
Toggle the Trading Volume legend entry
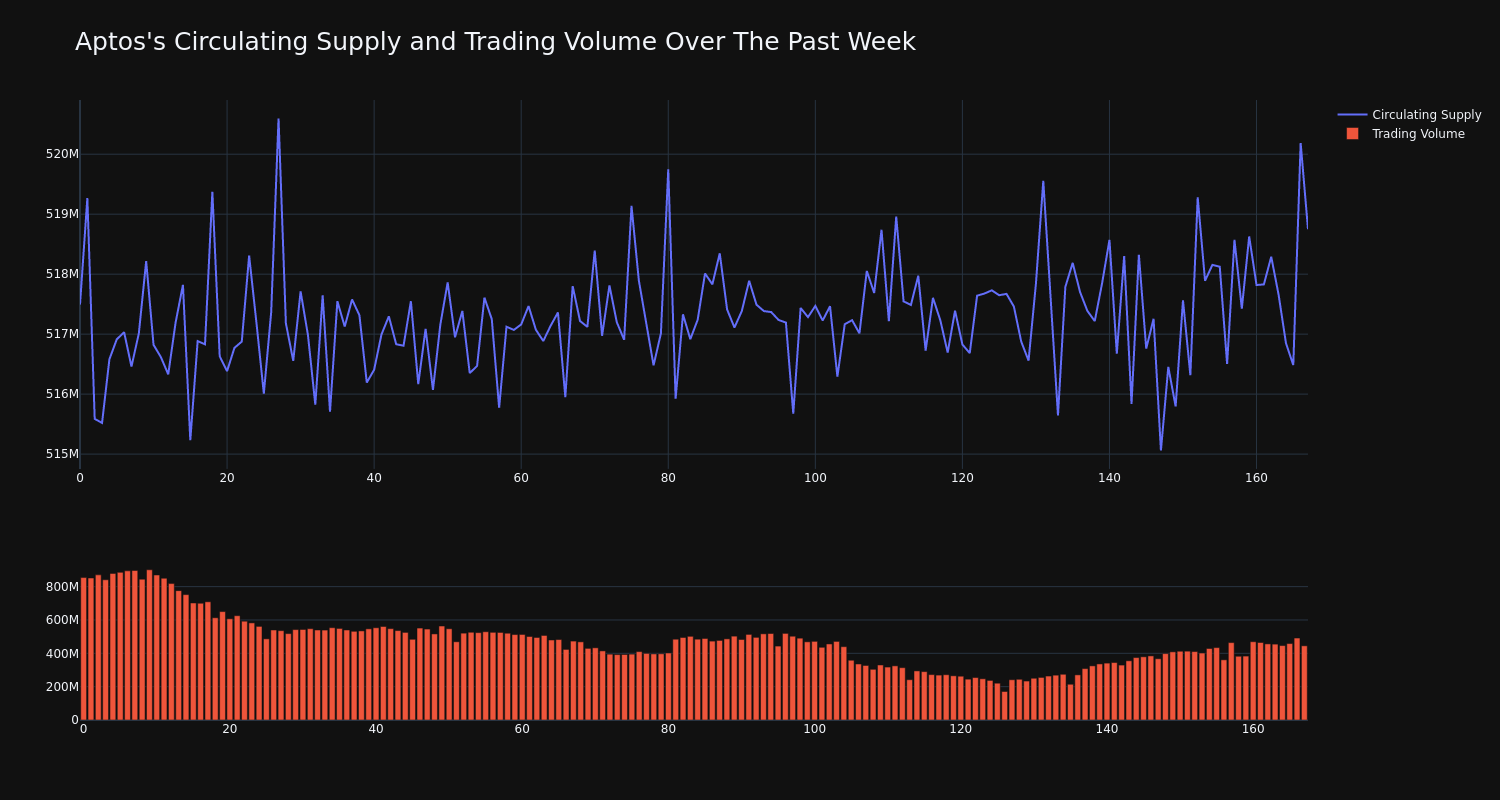1409,134
